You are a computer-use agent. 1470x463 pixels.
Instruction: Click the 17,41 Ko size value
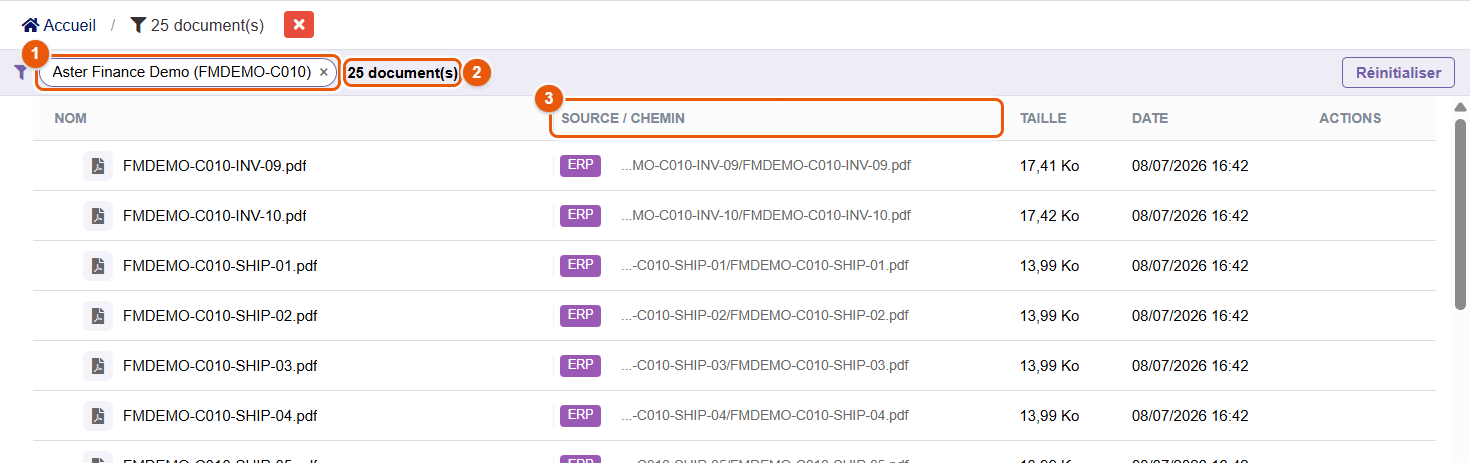pos(1049,166)
